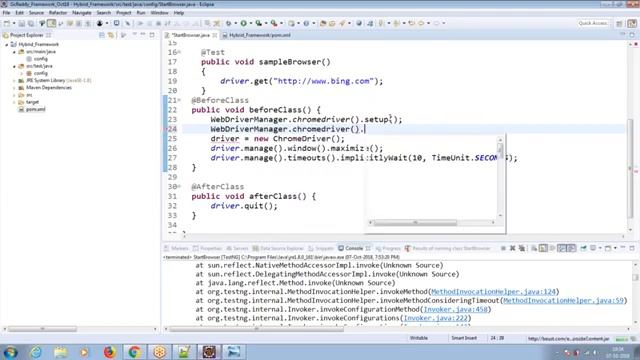The width and height of the screenshot is (640, 360).
Task: Click the console Remove Launch X icon
Action: tap(513, 248)
